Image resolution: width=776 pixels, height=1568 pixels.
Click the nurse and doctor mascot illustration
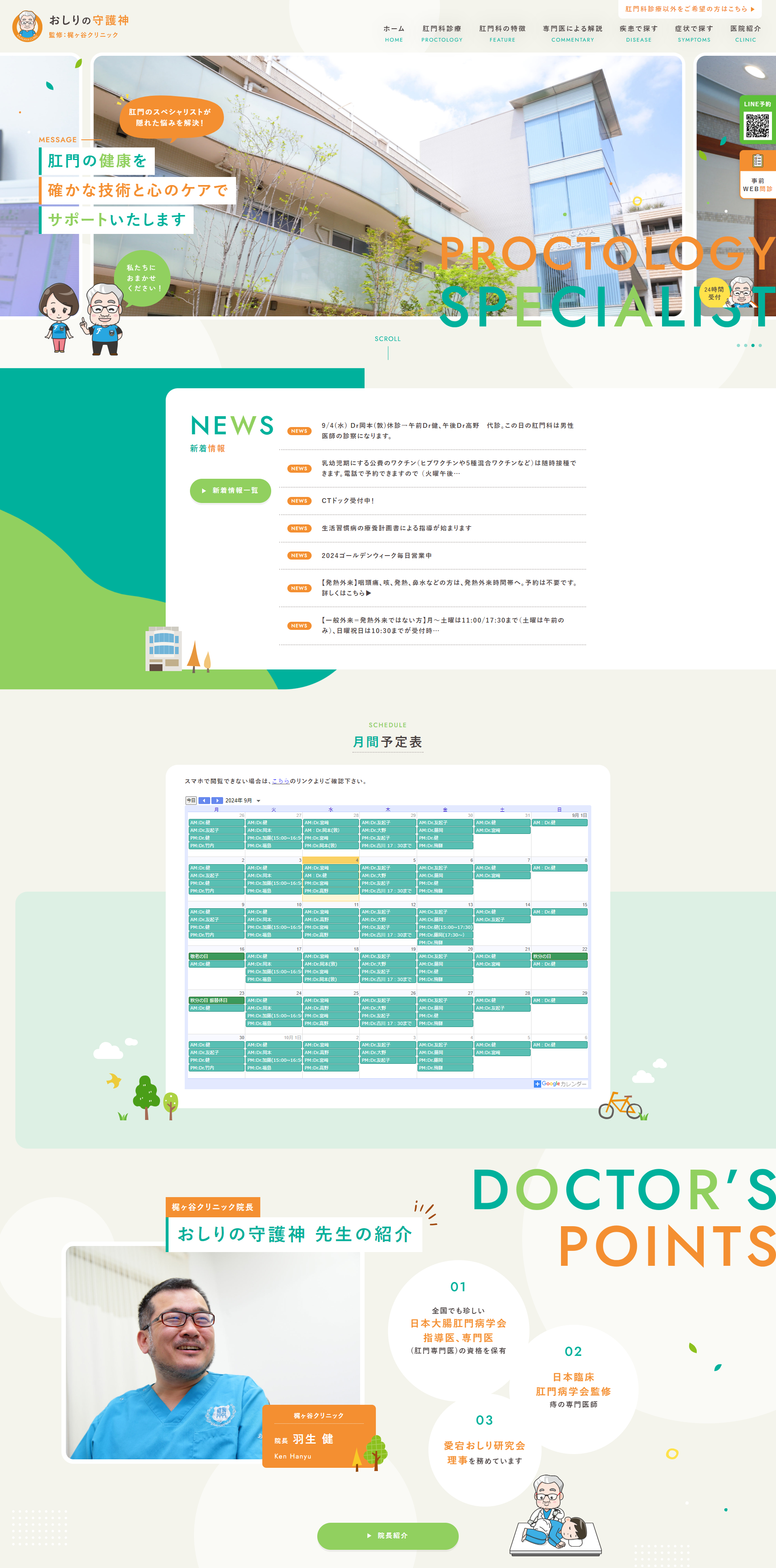(x=81, y=320)
